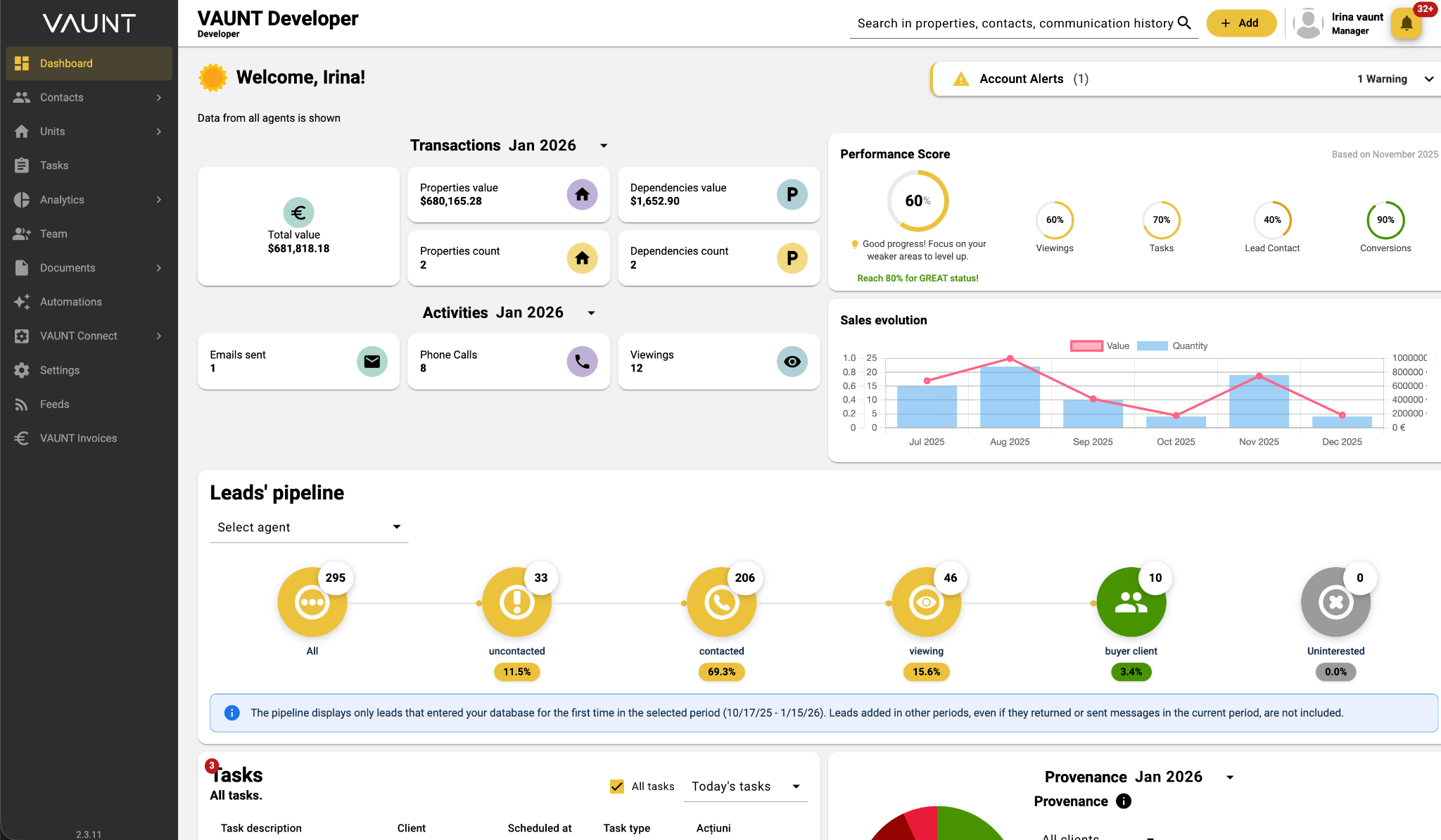The height and width of the screenshot is (840, 1441).
Task: Open Automations in the sidebar
Action: point(71,302)
